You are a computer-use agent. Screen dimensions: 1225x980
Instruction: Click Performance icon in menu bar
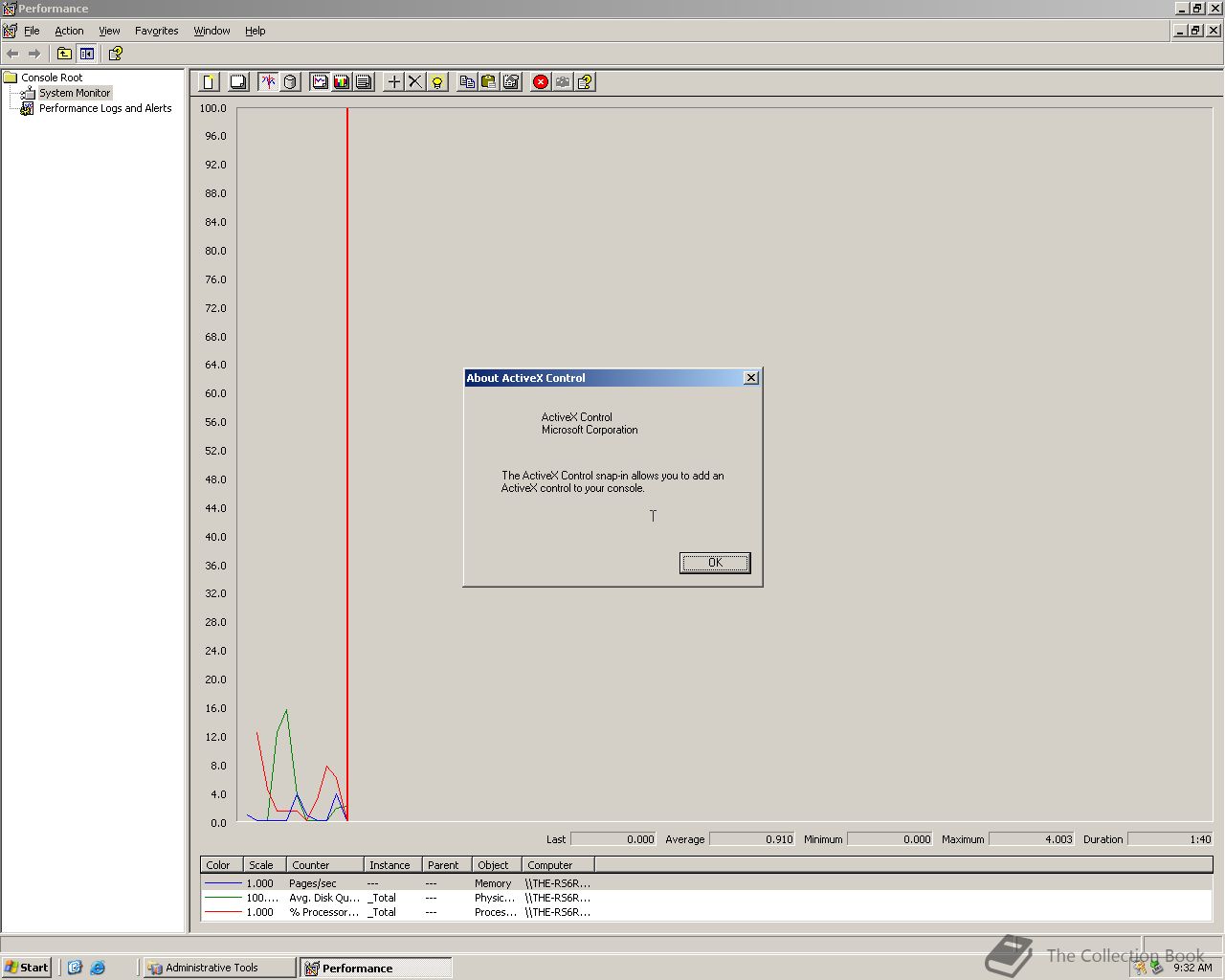point(10,31)
